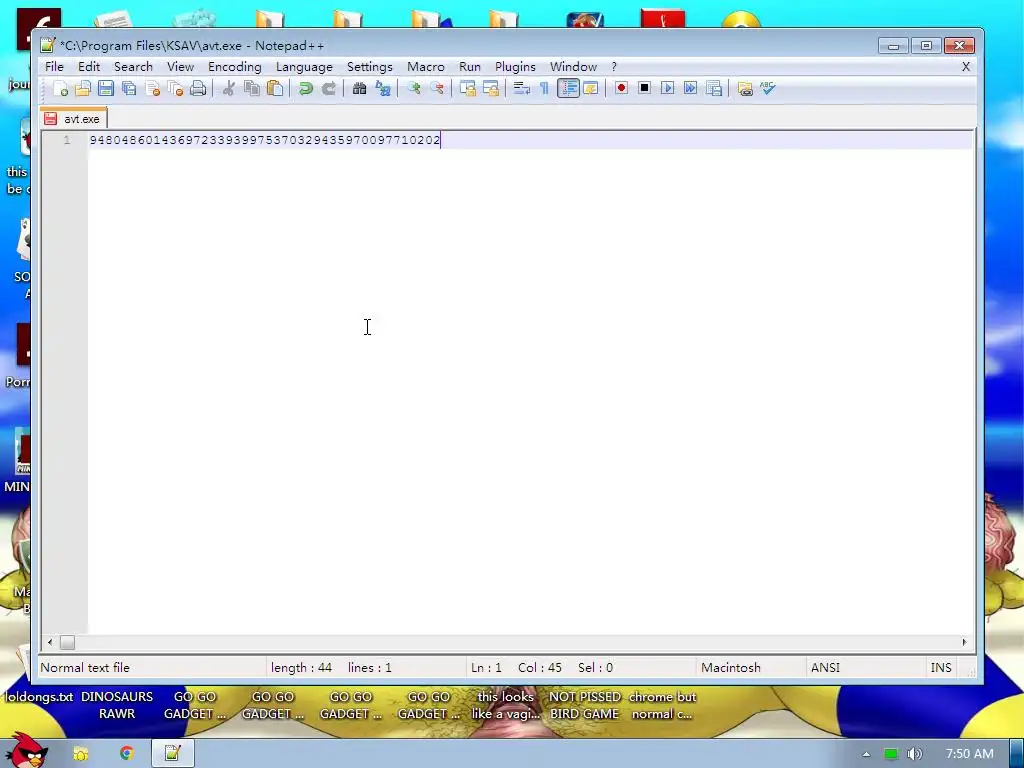
Task: Open the View menu
Action: pyautogui.click(x=180, y=67)
